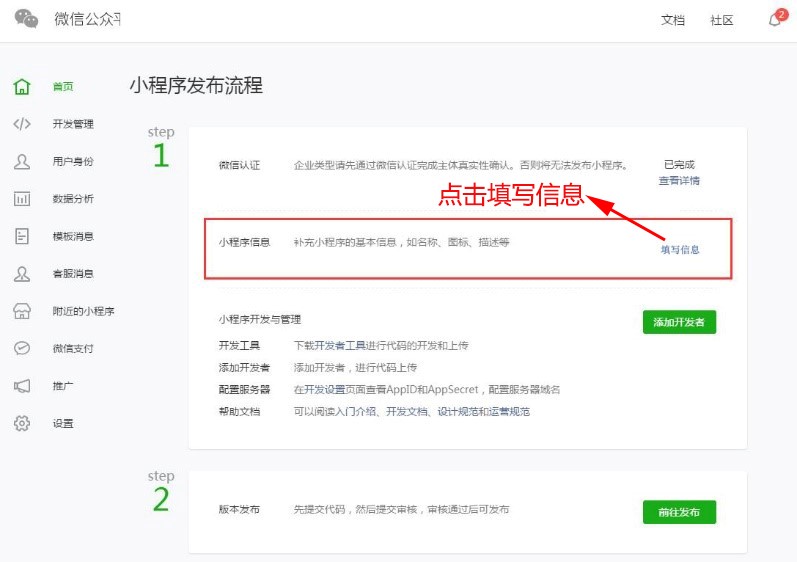Click the green 添加开发者 button
This screenshot has height=562, width=797.
click(x=679, y=322)
